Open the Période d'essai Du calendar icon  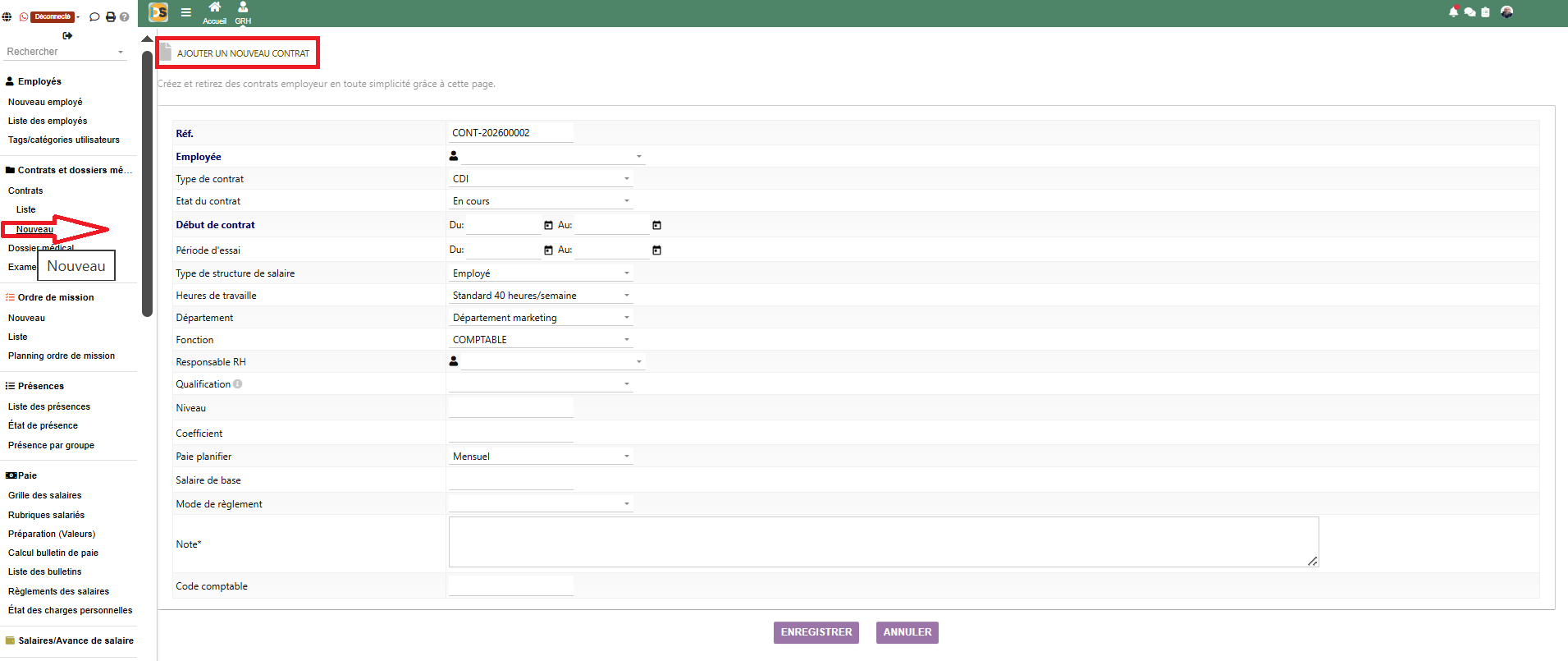[x=548, y=250]
